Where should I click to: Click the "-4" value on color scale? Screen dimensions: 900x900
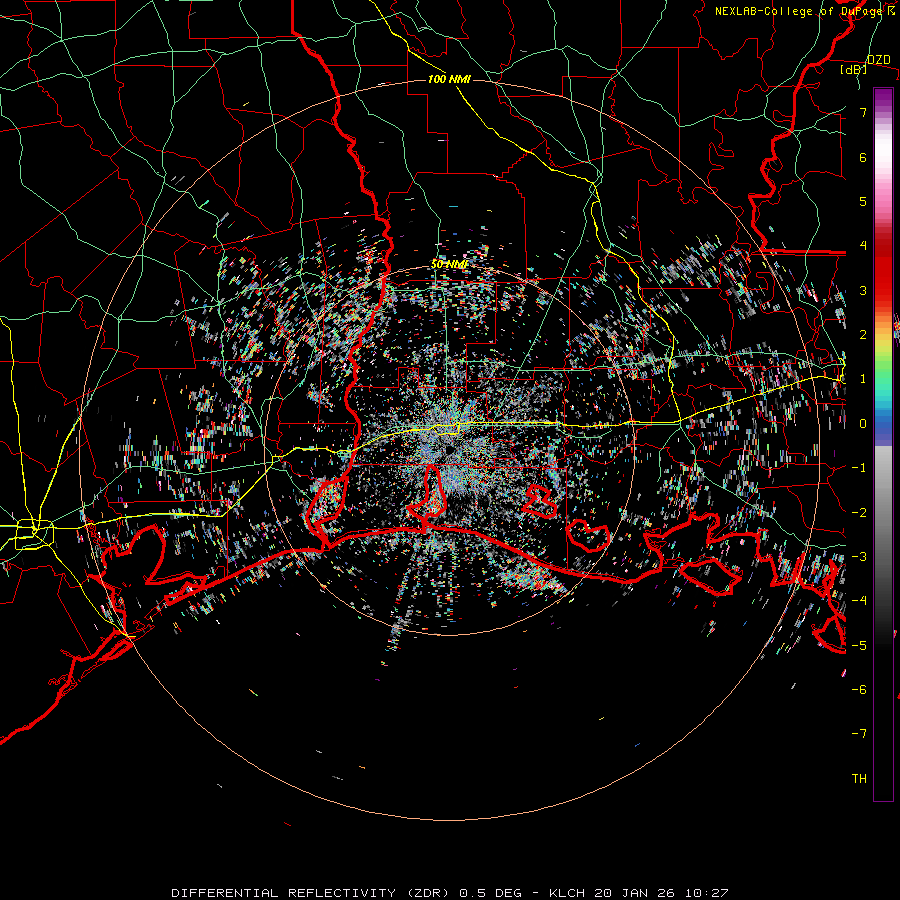click(x=859, y=601)
